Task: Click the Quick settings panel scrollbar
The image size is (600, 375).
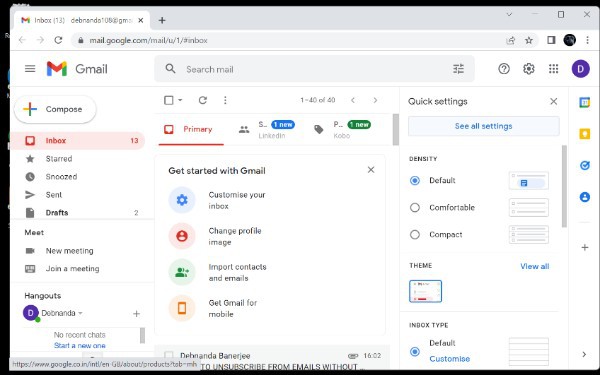Action: pyautogui.click(x=564, y=186)
